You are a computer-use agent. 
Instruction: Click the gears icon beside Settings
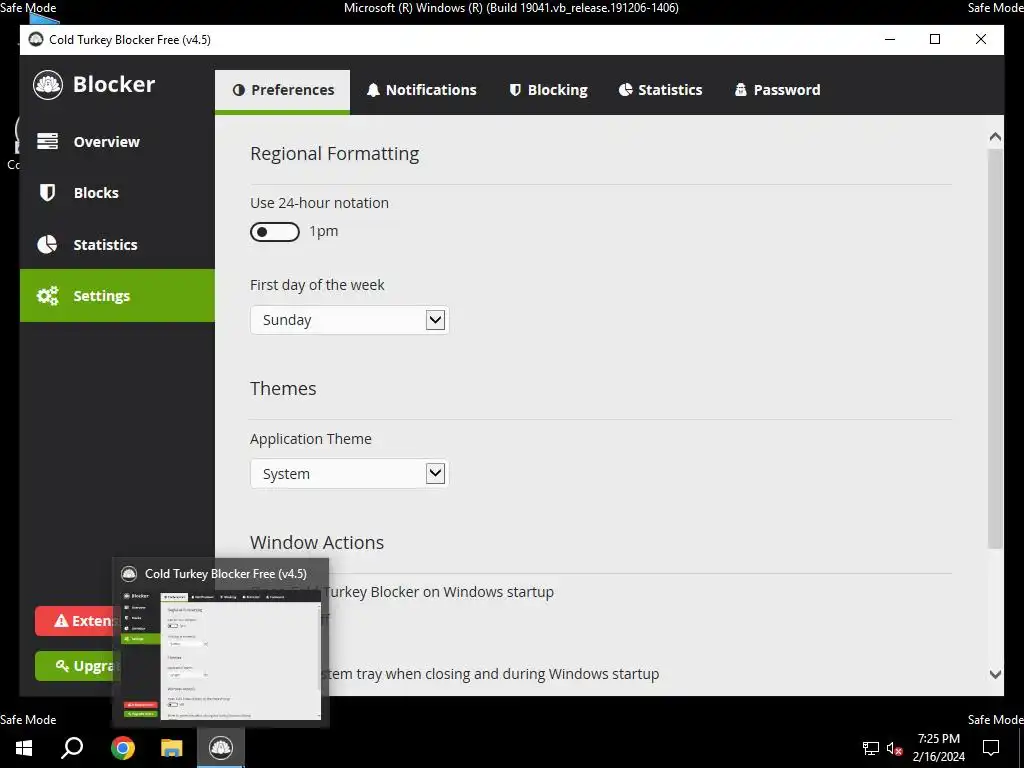tap(47, 296)
